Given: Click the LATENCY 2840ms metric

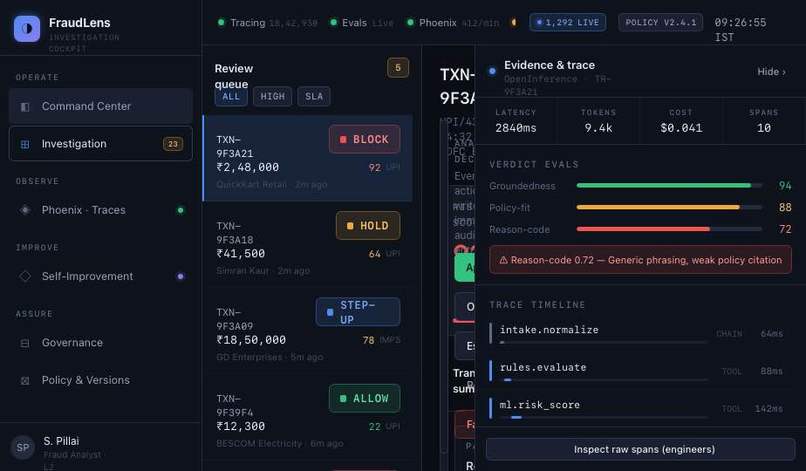Looking at the screenshot, I should pyautogui.click(x=516, y=121).
